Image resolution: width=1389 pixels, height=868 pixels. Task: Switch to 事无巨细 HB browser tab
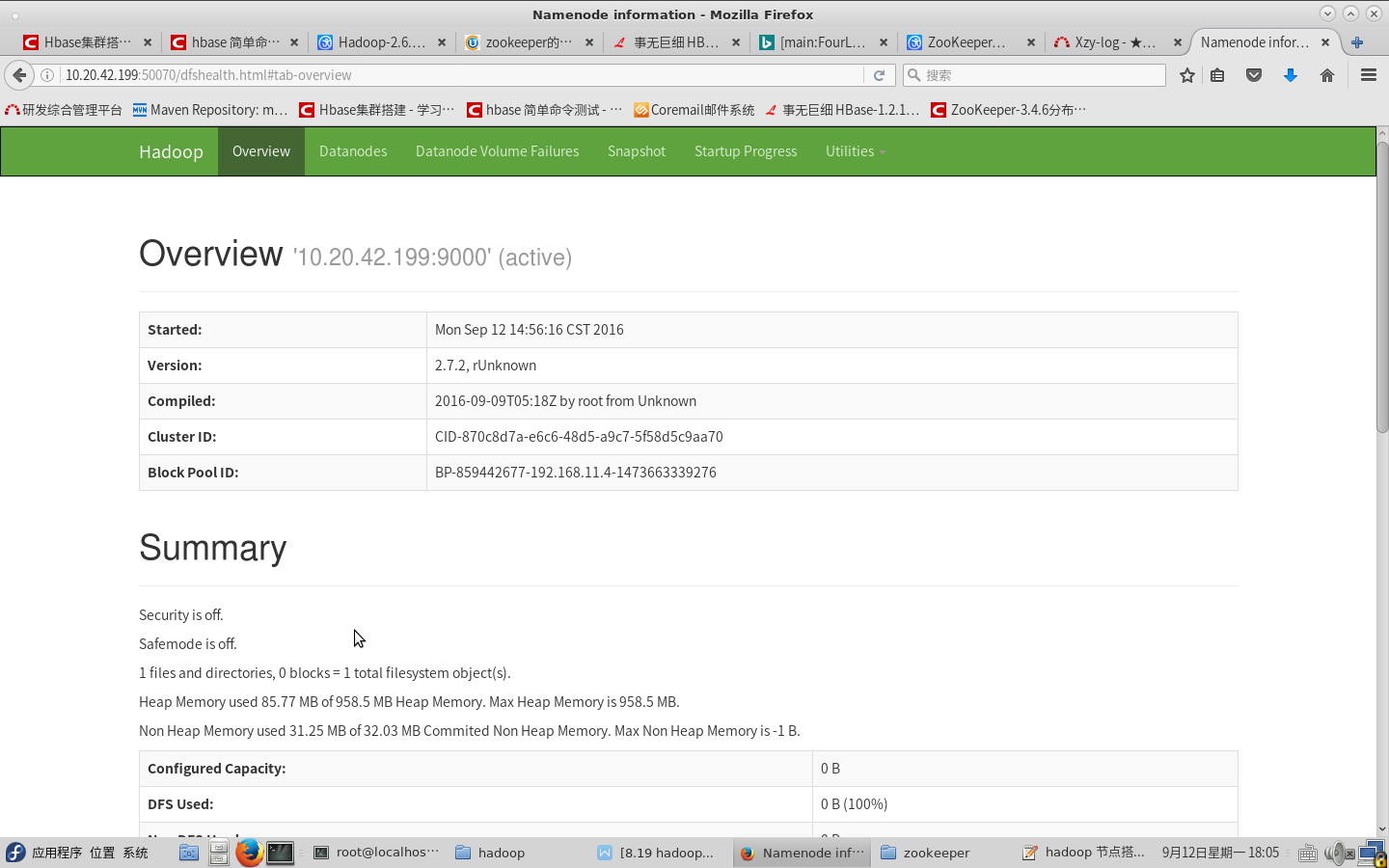click(675, 42)
